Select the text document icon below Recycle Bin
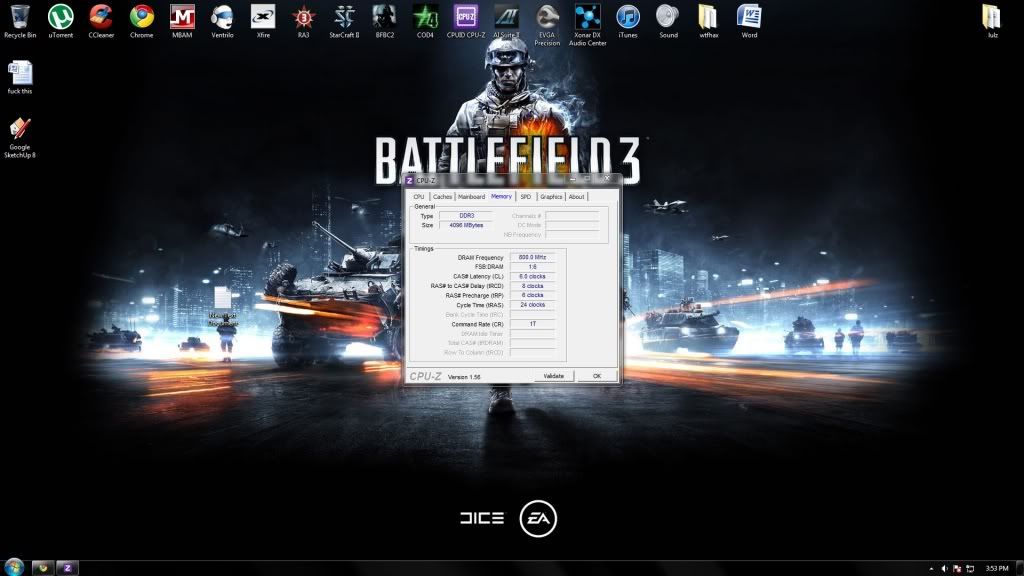The width and height of the screenshot is (1024, 576). [20, 77]
